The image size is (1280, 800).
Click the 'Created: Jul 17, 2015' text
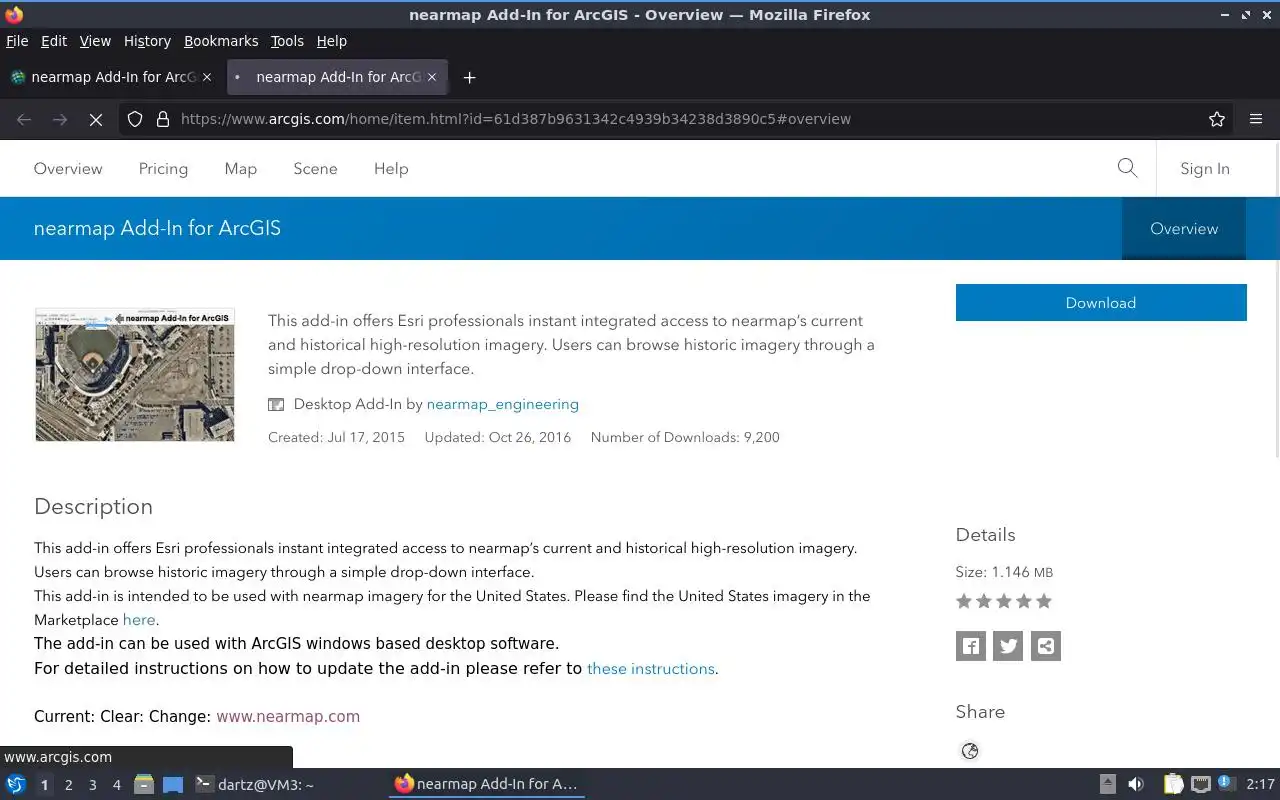click(x=336, y=437)
